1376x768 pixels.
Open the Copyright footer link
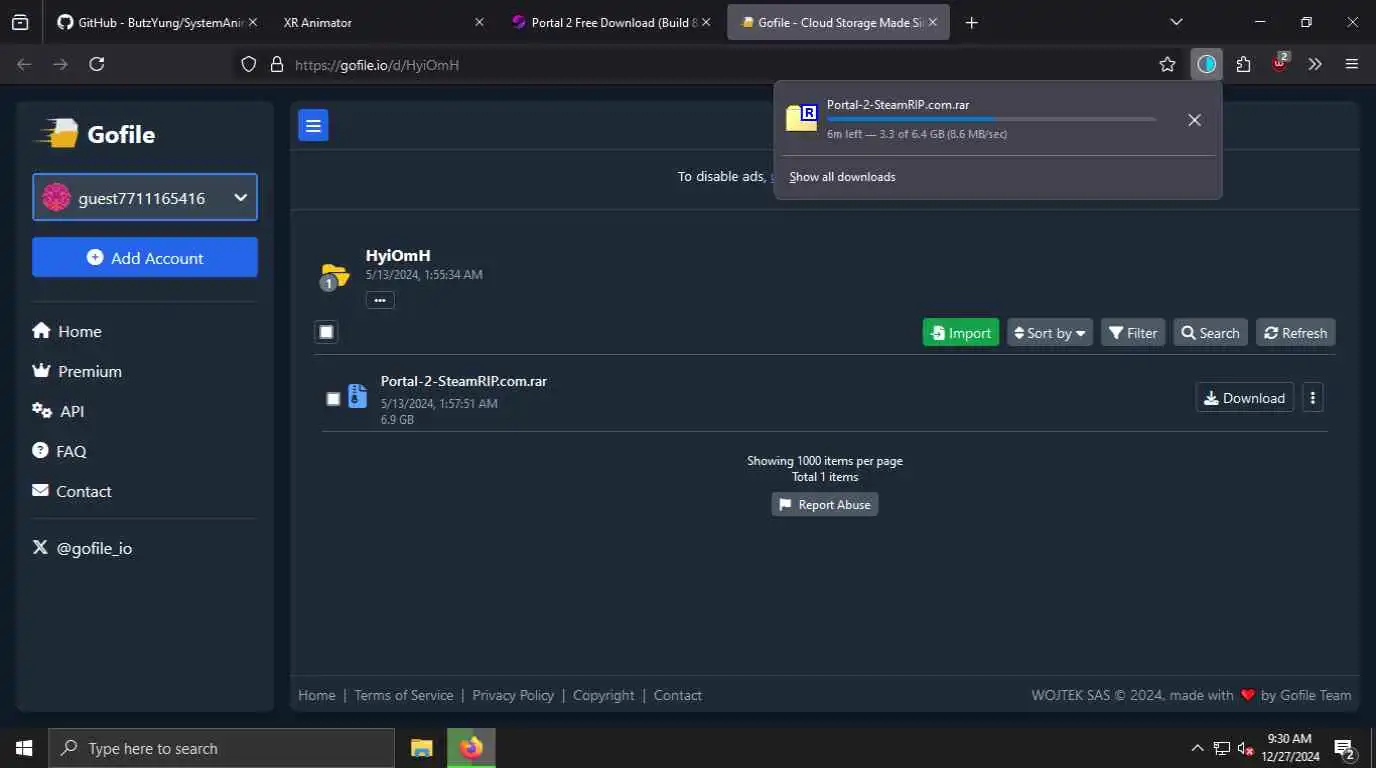604,695
